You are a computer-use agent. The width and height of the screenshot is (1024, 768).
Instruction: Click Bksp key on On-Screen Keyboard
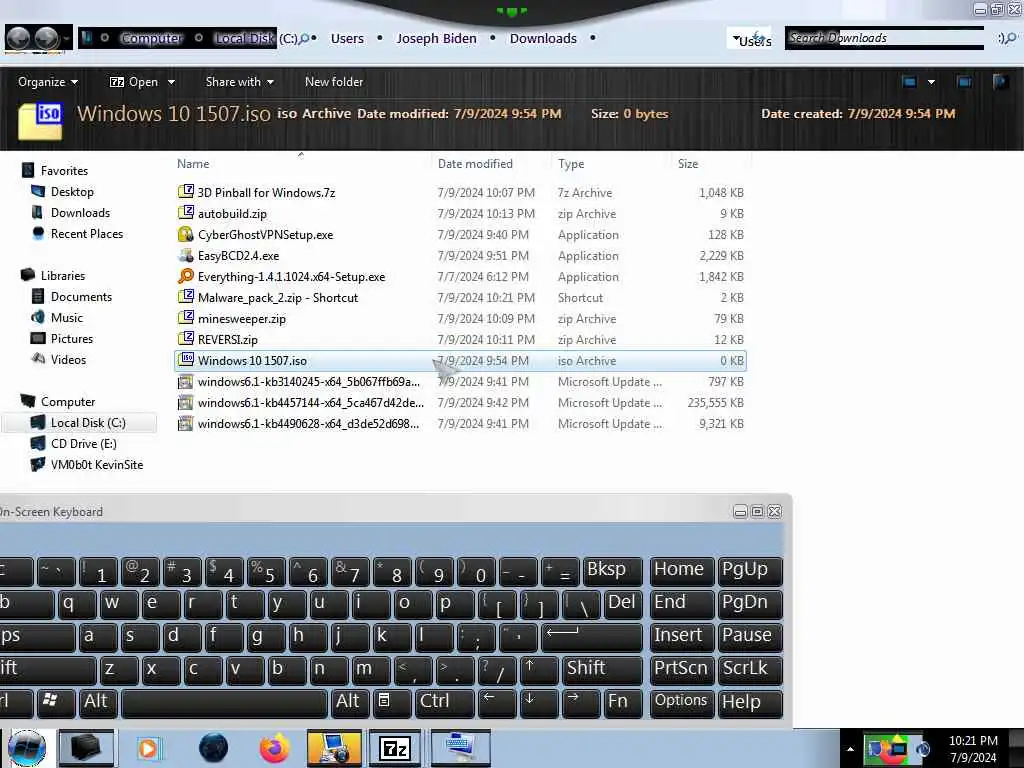(x=611, y=571)
